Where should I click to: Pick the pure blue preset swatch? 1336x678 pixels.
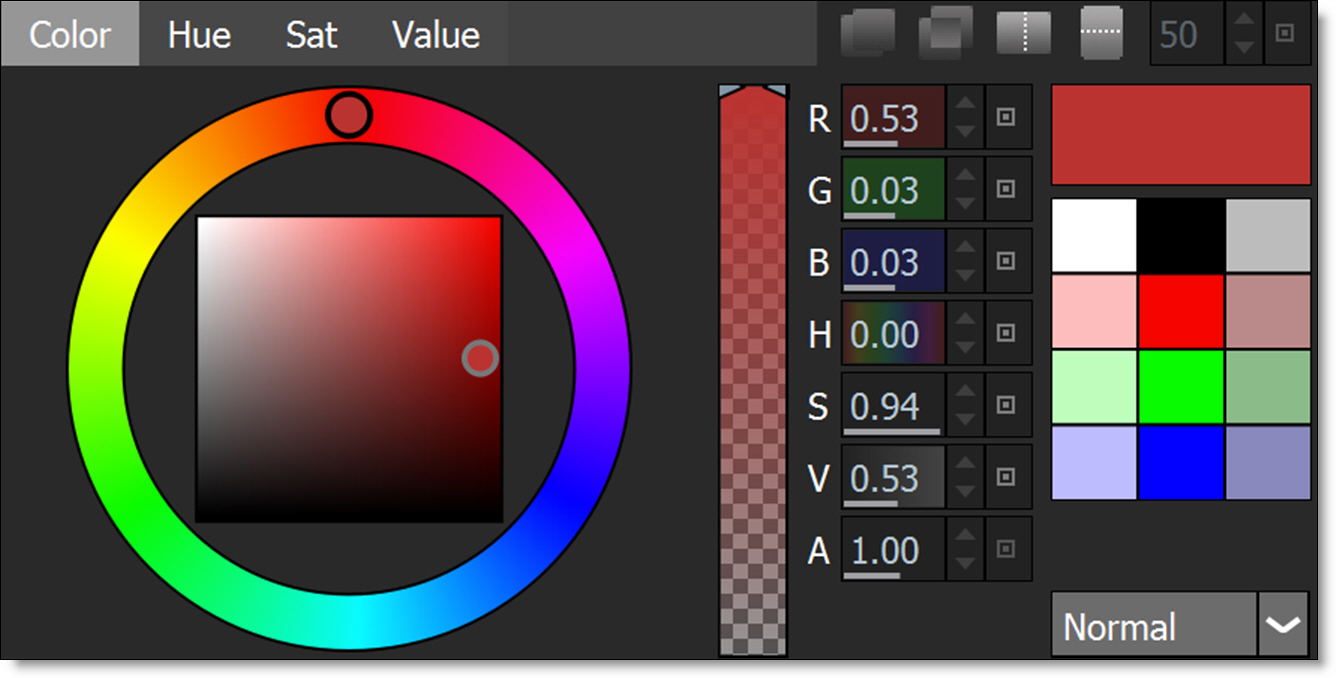[1180, 462]
